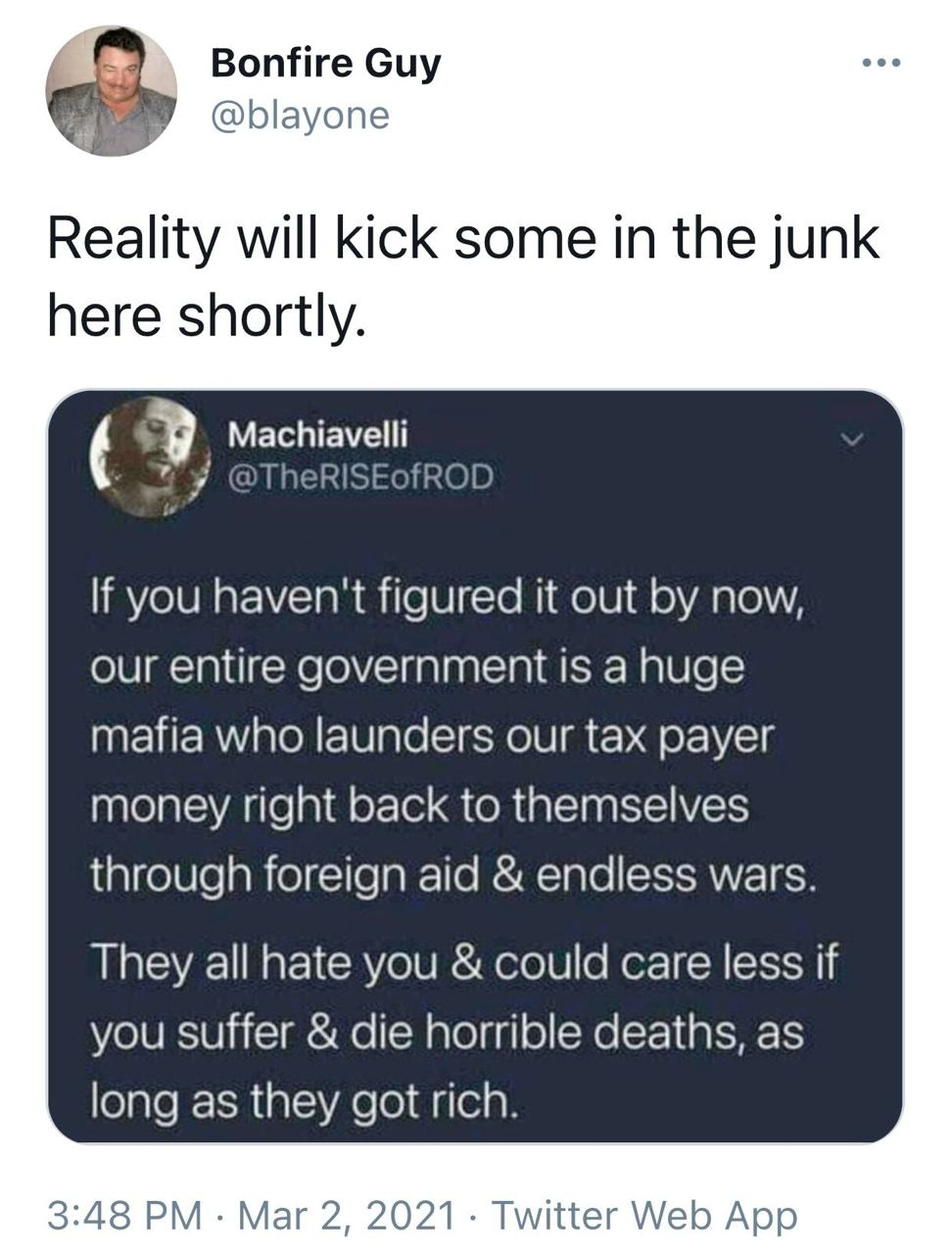Click the 3:48 PM timestamp
This screenshot has width=952, height=1254.
125,1216
